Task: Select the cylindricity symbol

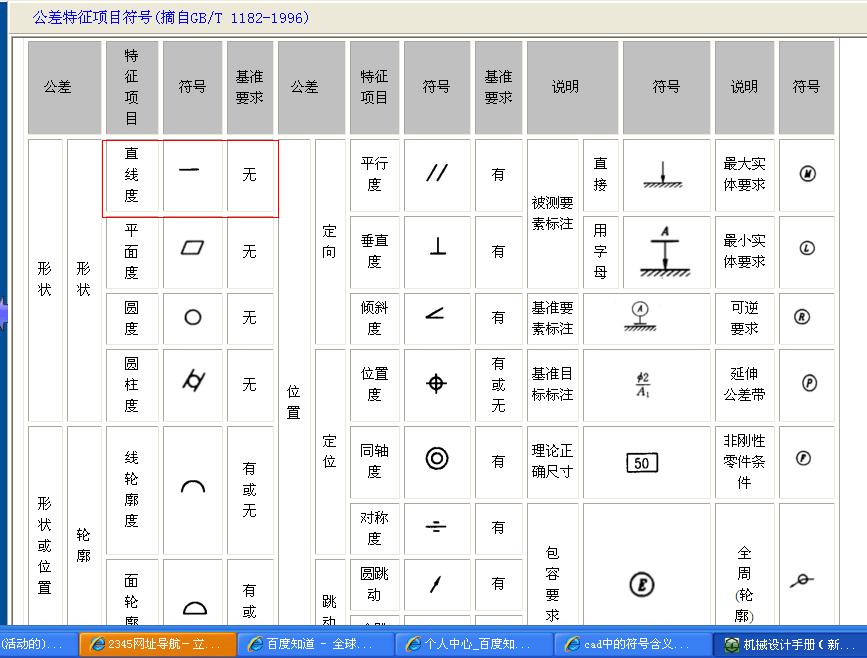Action: click(194, 380)
